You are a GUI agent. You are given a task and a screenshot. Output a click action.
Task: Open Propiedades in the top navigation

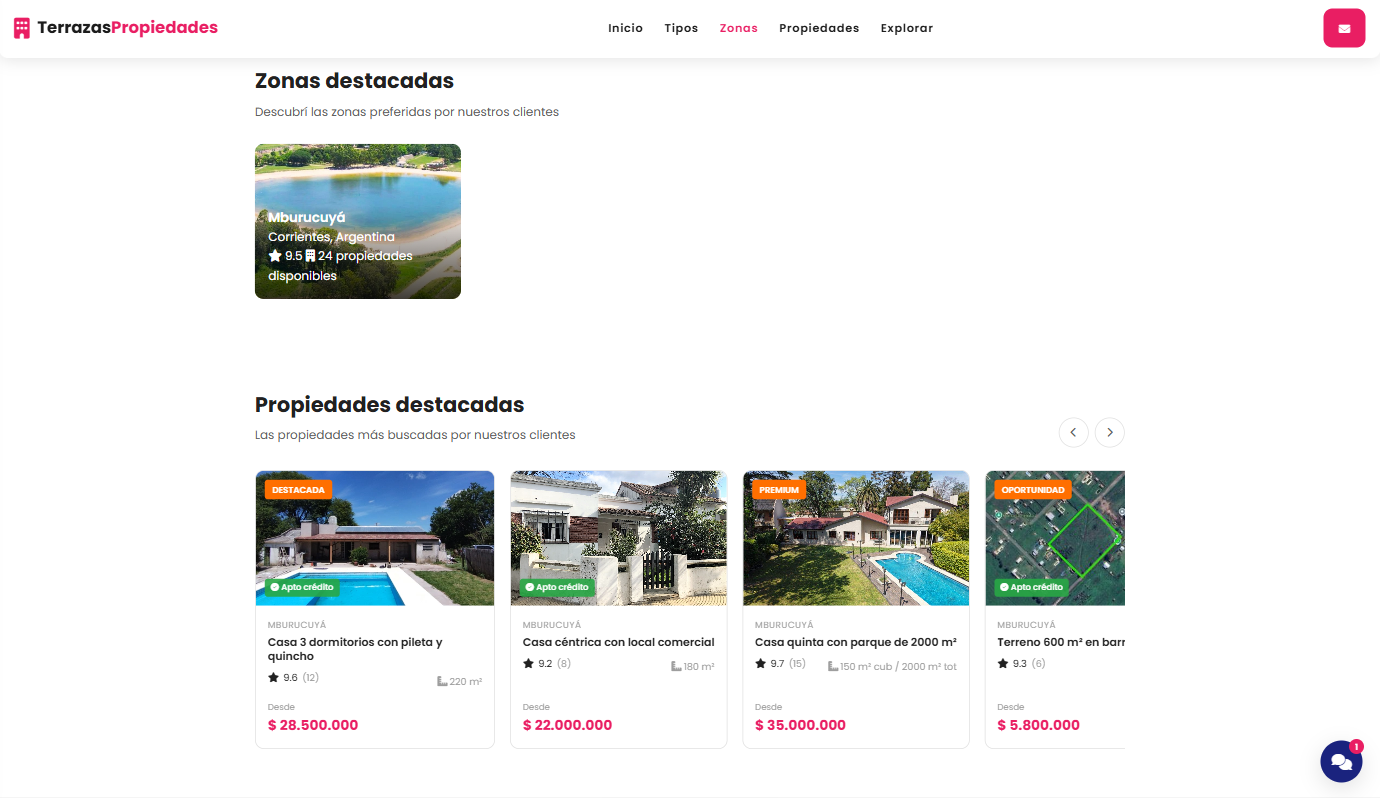(819, 28)
